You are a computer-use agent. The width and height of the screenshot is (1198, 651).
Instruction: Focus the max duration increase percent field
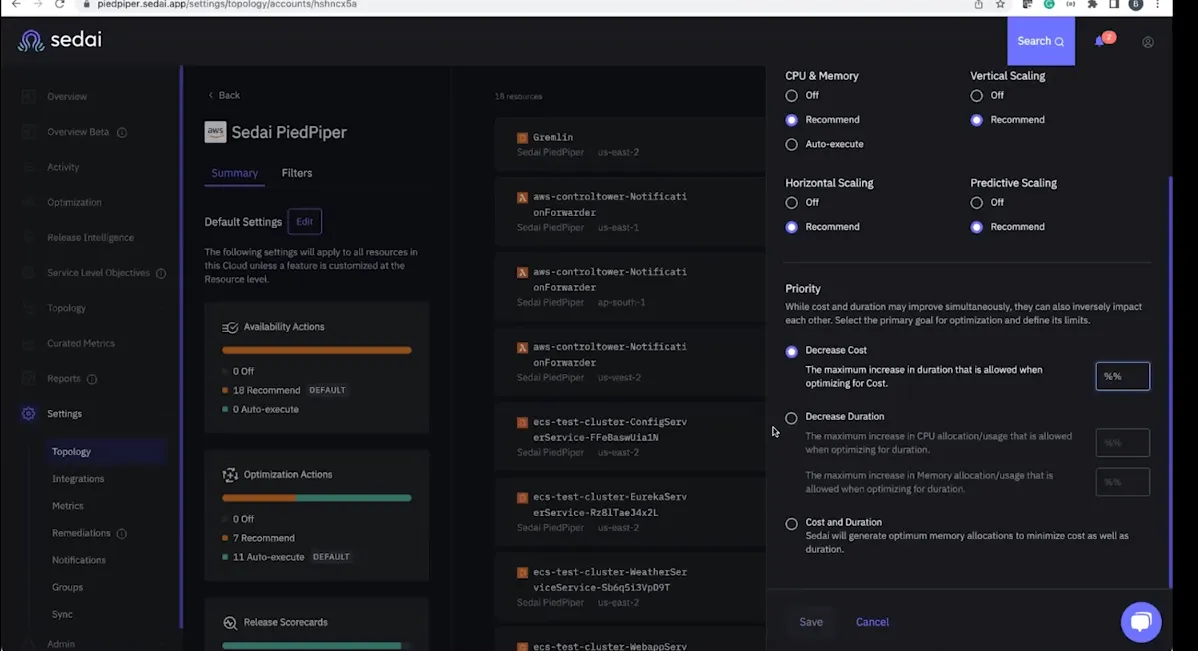[1122, 376]
